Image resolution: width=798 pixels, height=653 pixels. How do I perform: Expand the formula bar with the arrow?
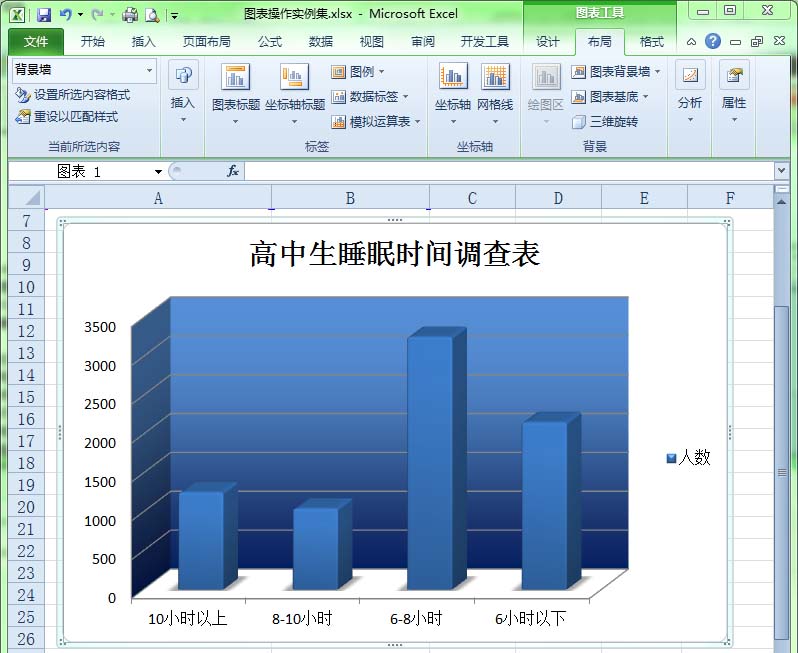click(781, 172)
